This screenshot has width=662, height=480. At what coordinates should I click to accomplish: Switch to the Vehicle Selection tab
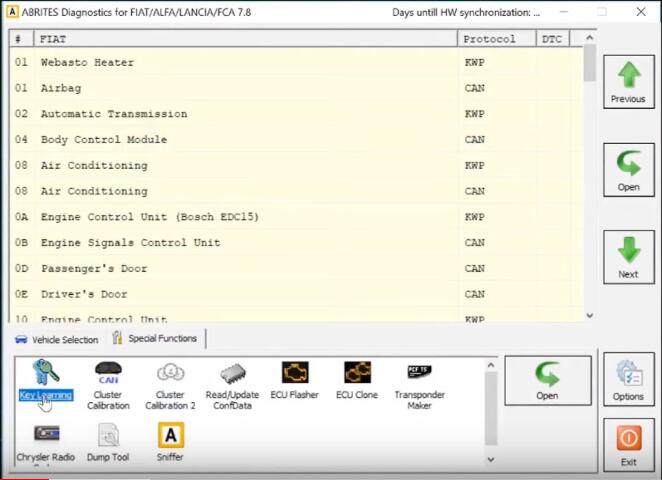(x=57, y=339)
